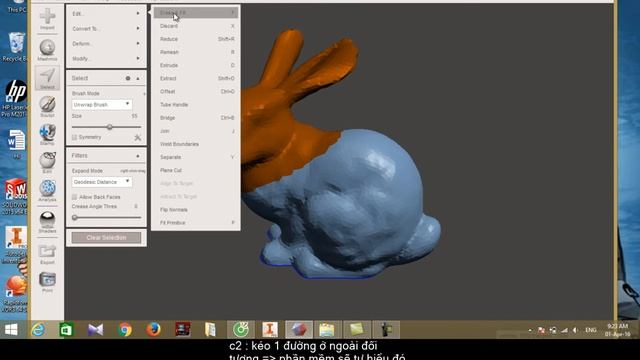Image resolution: width=640 pixels, height=360 pixels.
Task: Open the Meshmix tool
Action: click(x=47, y=50)
